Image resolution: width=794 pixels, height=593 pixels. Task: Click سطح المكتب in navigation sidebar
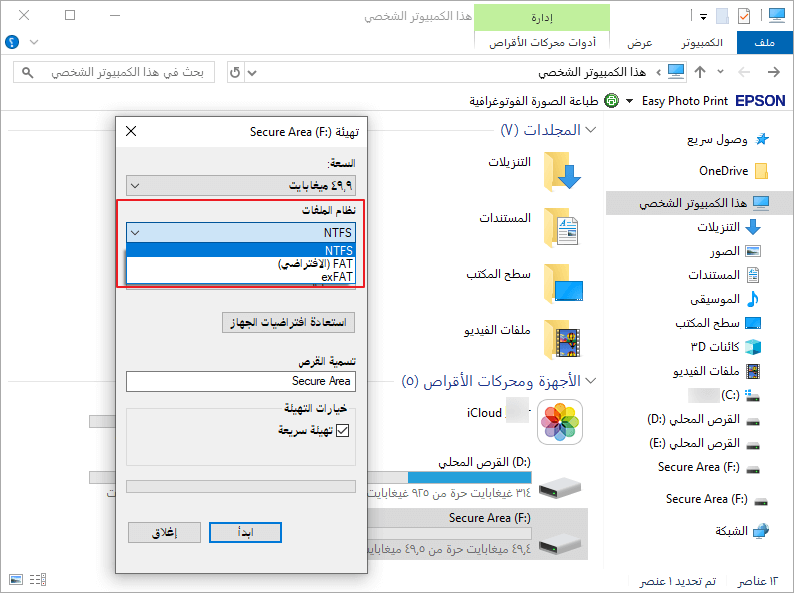718,323
